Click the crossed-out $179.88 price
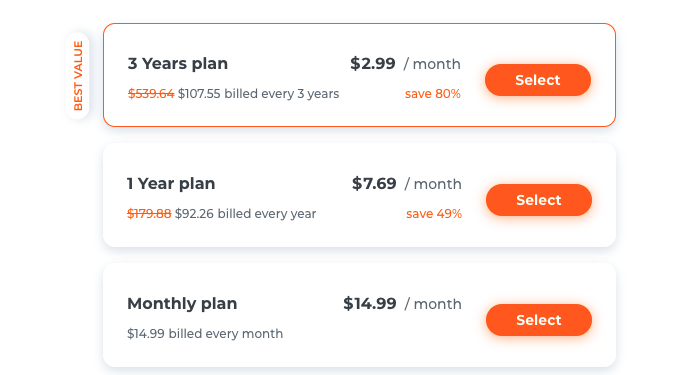Viewport: 684px width, 375px height. tap(149, 214)
